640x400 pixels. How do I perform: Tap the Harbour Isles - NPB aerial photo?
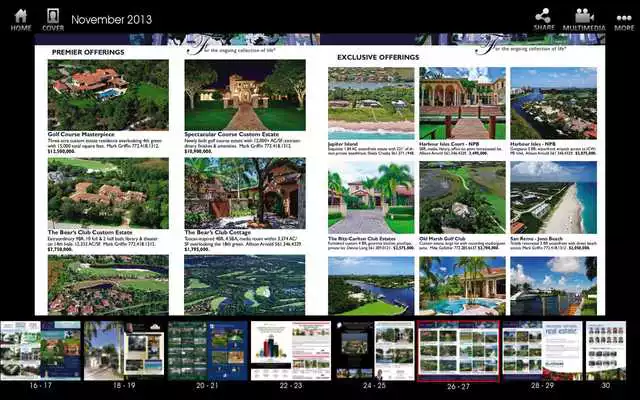click(x=553, y=103)
